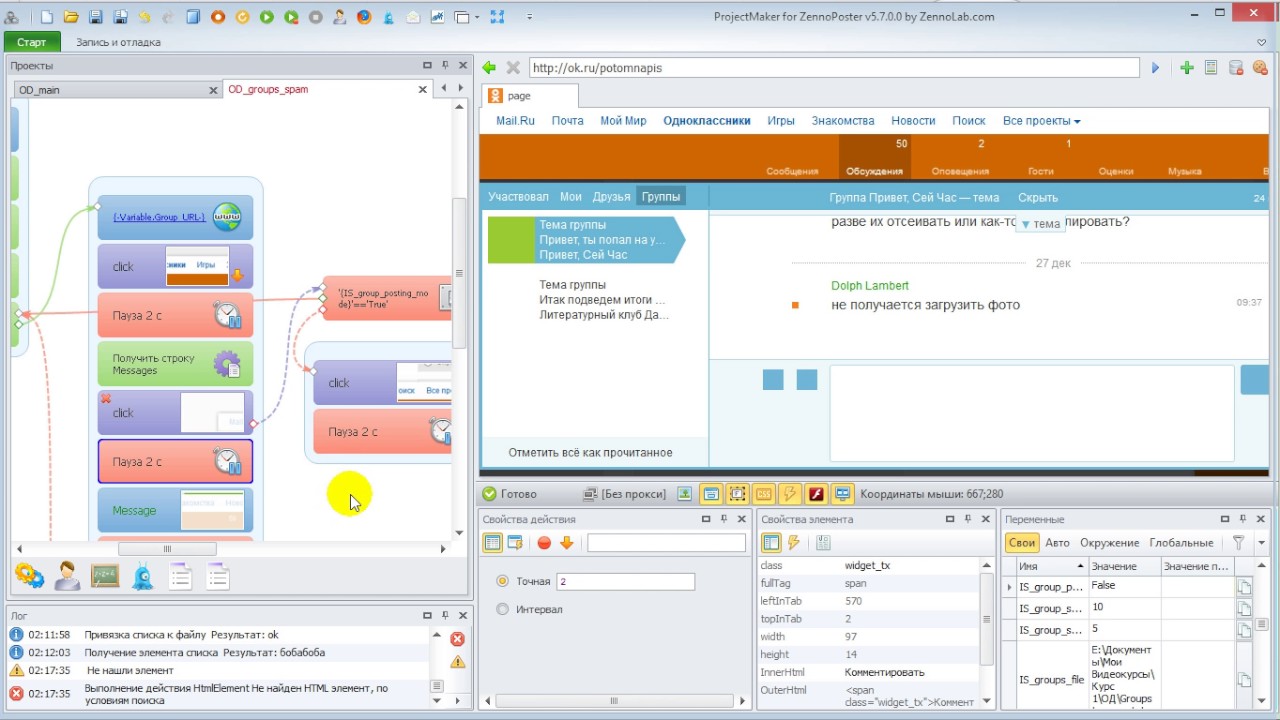Select the Друзья discussion filter tab
Screen dimensions: 1280x720
pyautogui.click(x=611, y=197)
